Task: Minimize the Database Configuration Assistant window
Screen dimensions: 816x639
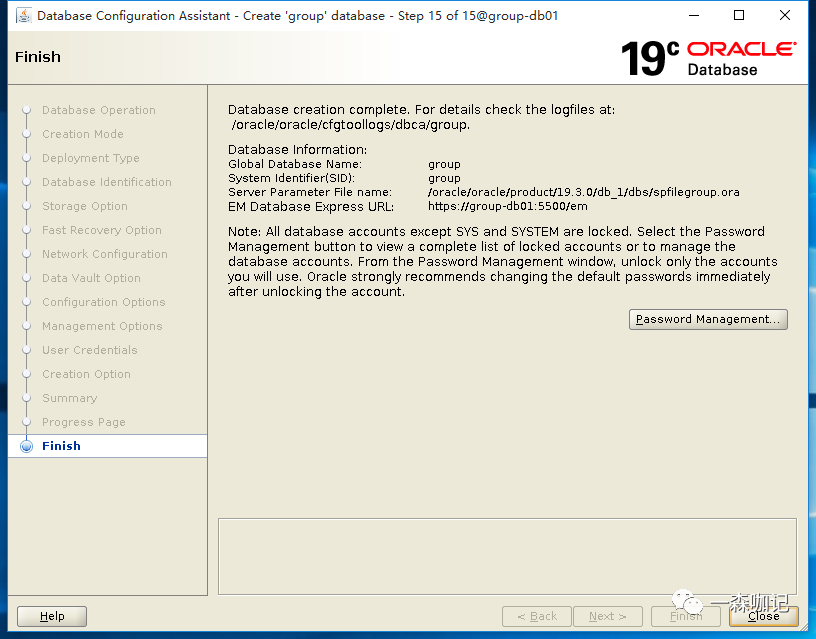Action: point(694,16)
